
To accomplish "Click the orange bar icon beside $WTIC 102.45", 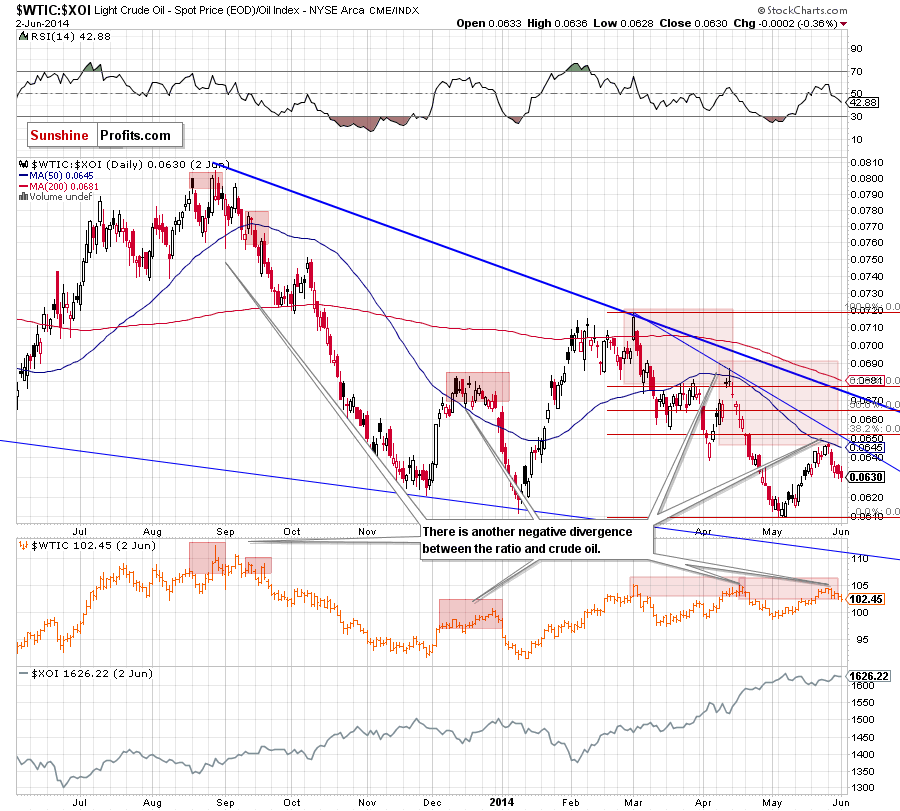I will coord(24,546).
